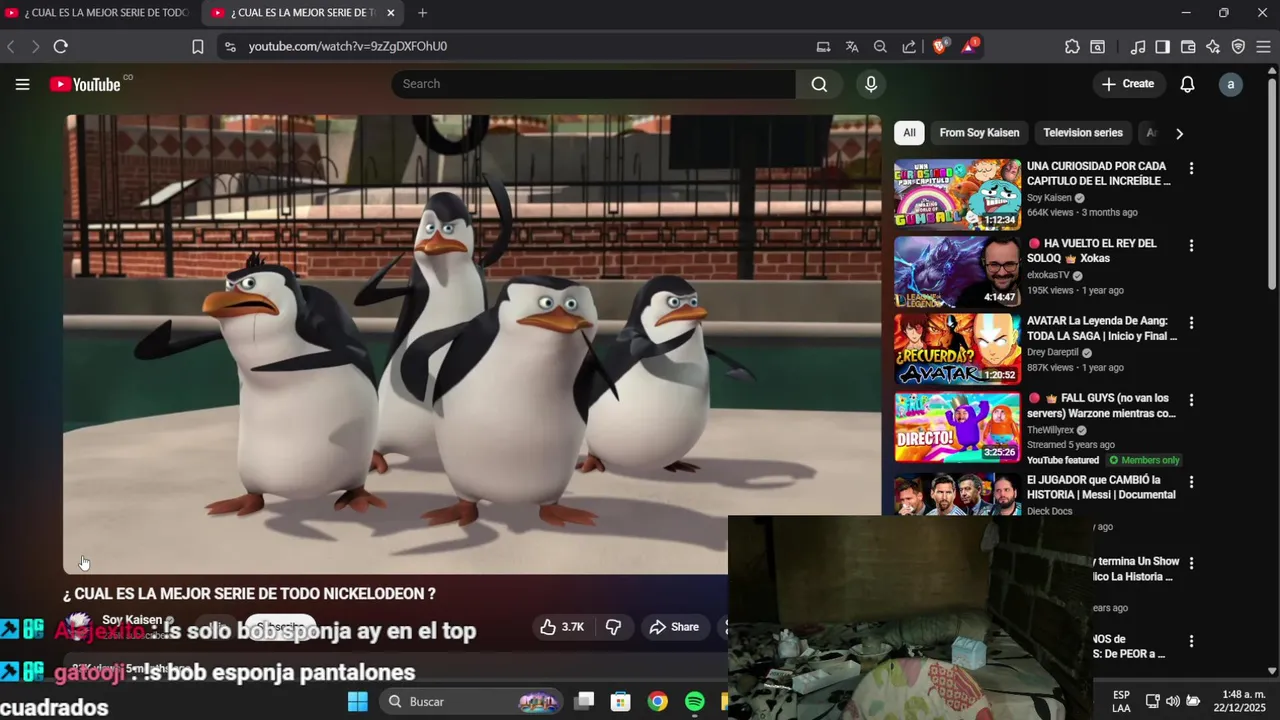
Task: Click the zoom-out magnifier in address bar
Action: point(880,46)
